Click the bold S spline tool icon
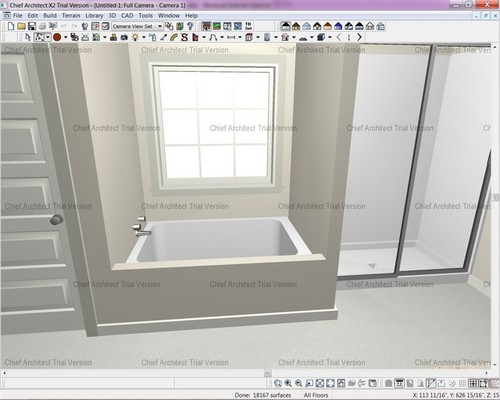The width and height of the screenshot is (500, 400). pos(184,37)
